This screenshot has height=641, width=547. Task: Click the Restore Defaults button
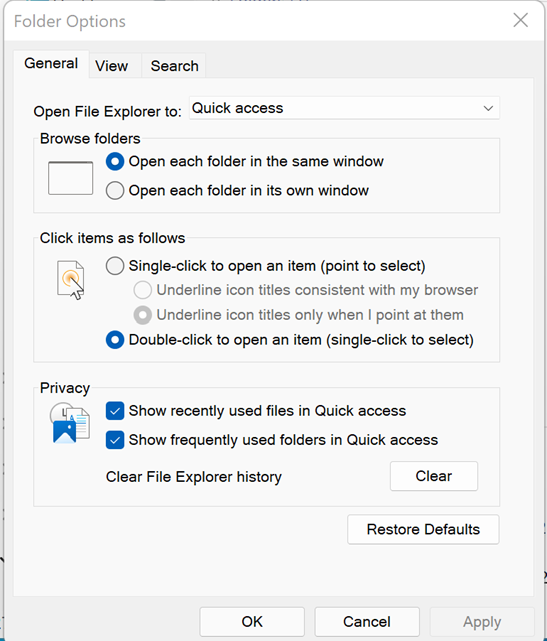coord(423,529)
